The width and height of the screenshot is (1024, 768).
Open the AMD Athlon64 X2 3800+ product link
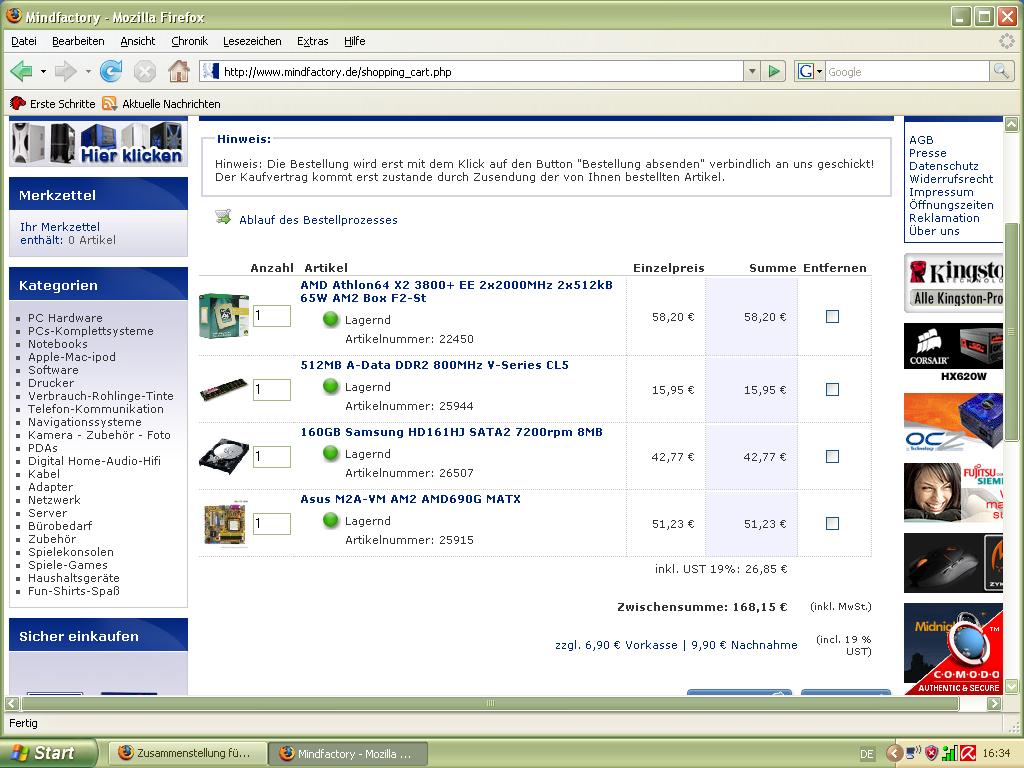point(456,291)
